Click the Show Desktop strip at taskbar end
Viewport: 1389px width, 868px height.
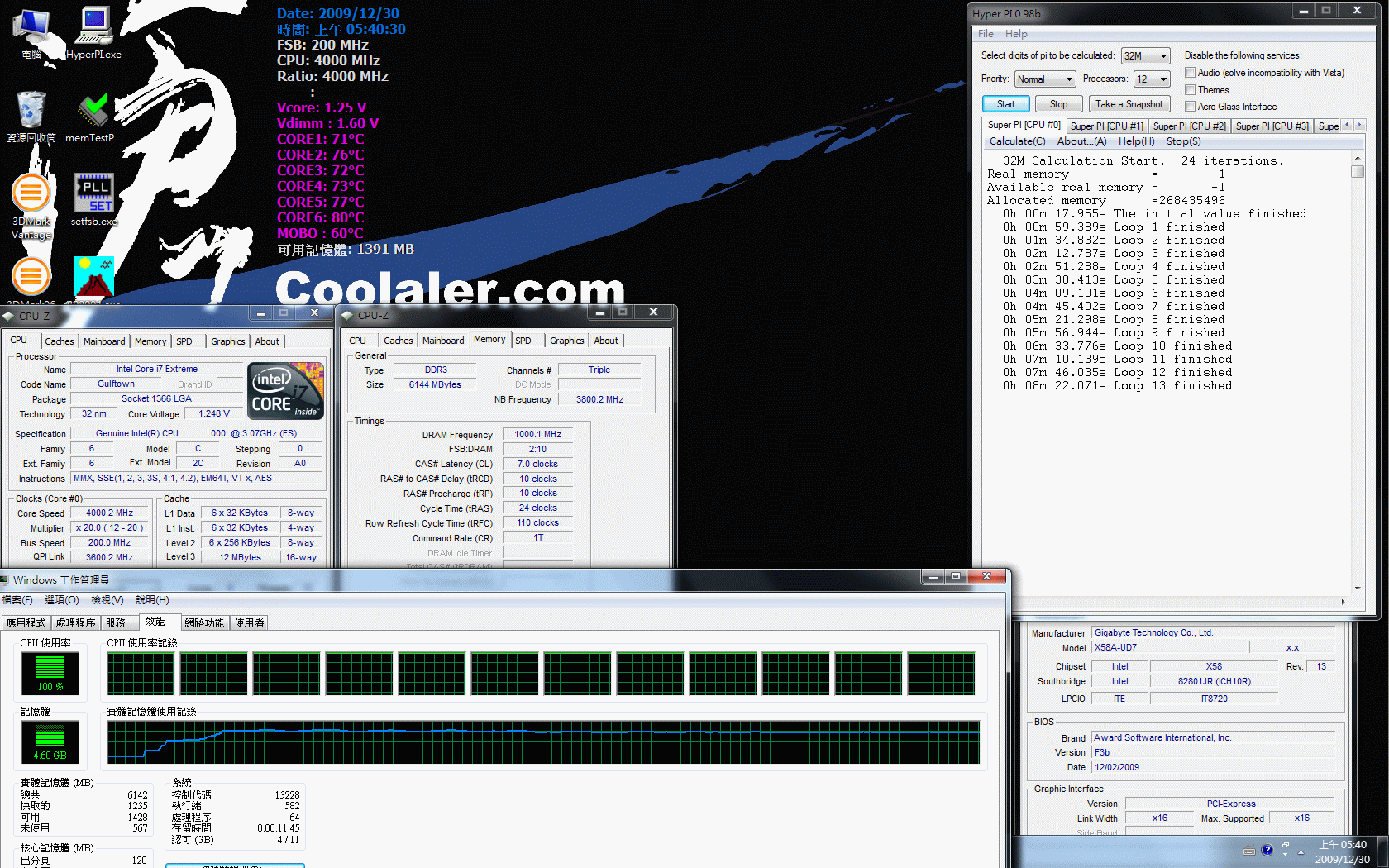1383,851
